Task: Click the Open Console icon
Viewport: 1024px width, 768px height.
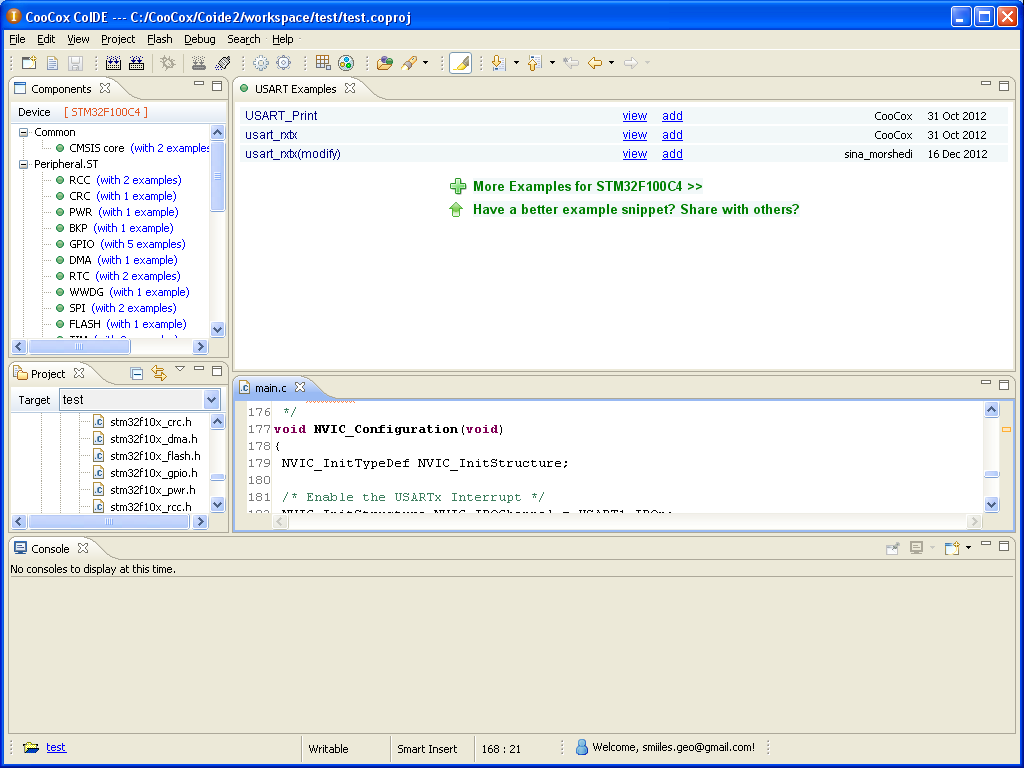Action: point(952,548)
